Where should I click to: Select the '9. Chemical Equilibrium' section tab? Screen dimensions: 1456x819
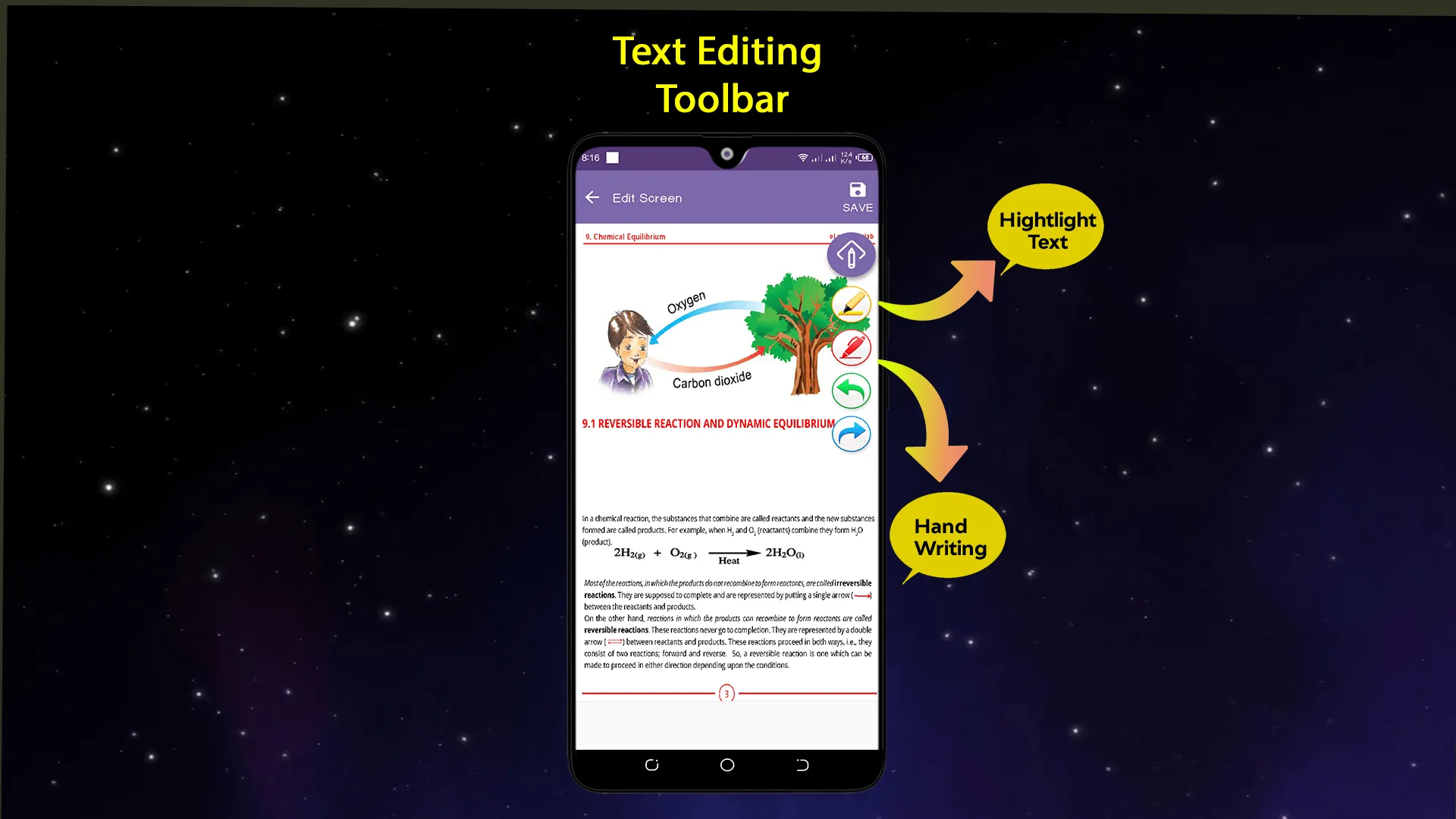click(625, 236)
